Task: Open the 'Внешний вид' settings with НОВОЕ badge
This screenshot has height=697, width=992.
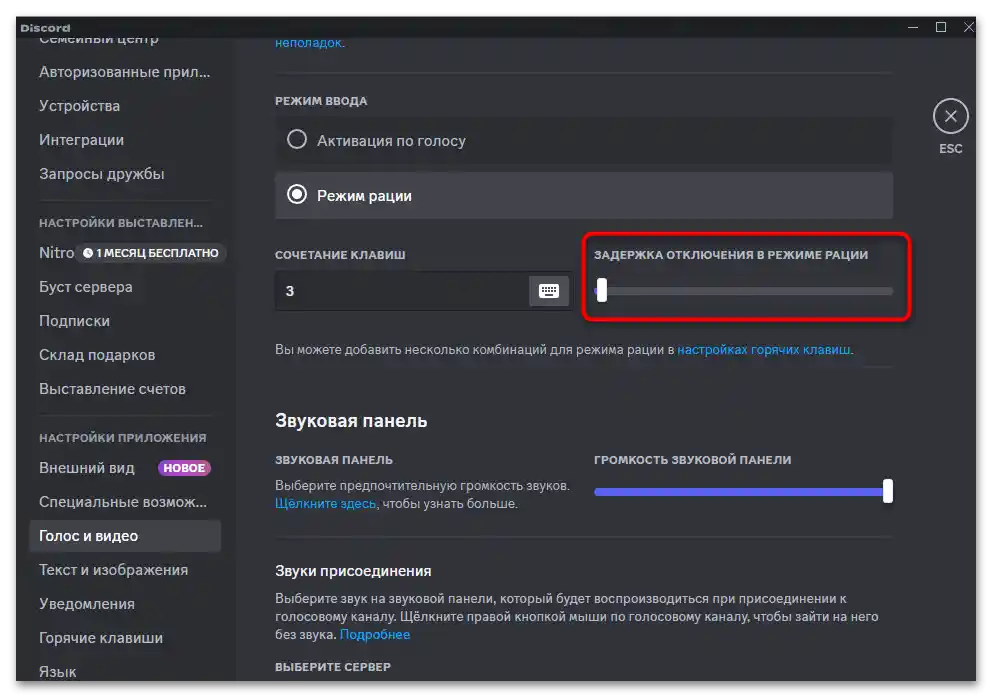Action: [89, 467]
